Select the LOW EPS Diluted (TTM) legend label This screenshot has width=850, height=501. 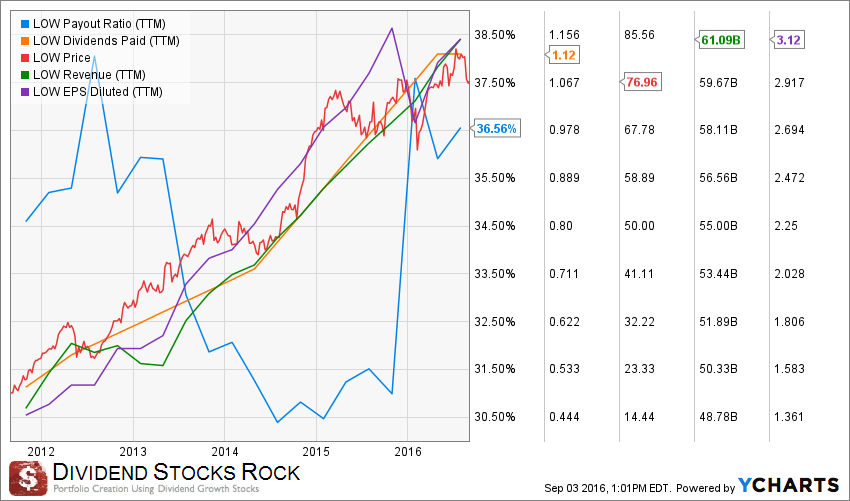[x=98, y=92]
